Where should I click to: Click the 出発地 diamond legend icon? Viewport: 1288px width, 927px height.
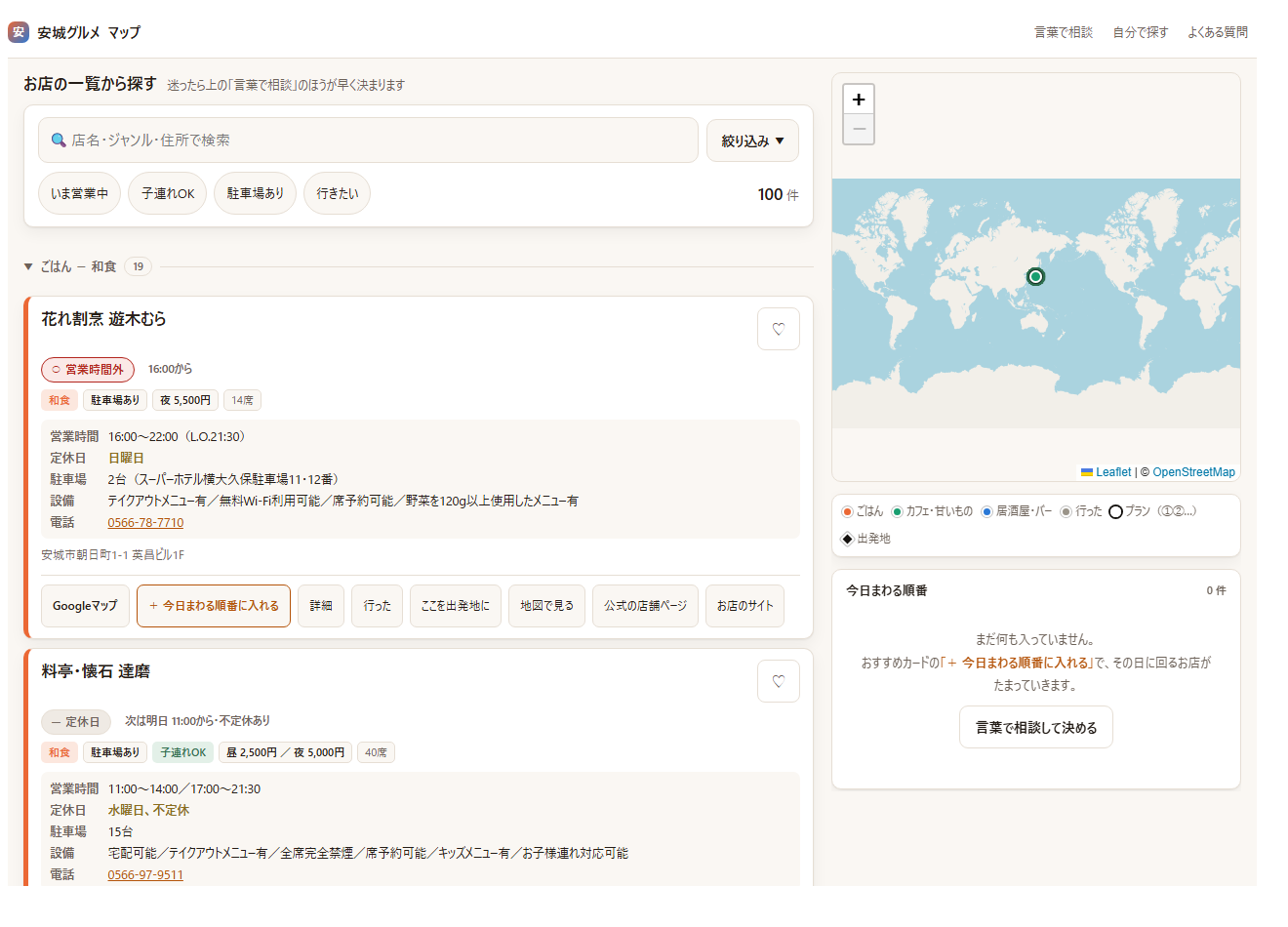pos(847,539)
